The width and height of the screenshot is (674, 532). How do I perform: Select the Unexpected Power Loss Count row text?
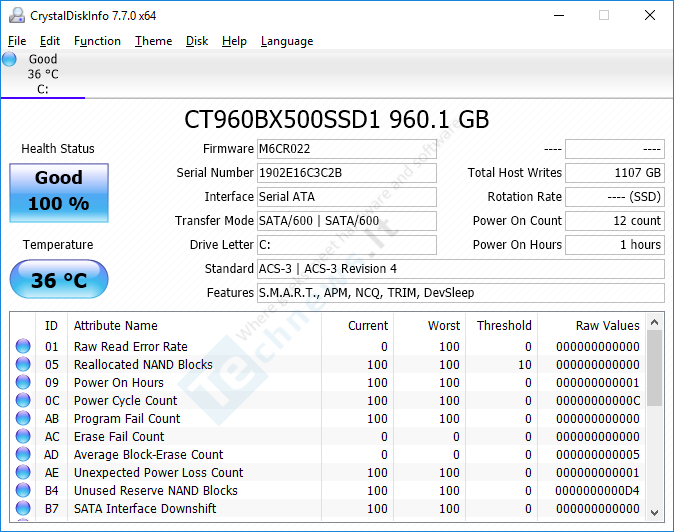[159, 473]
